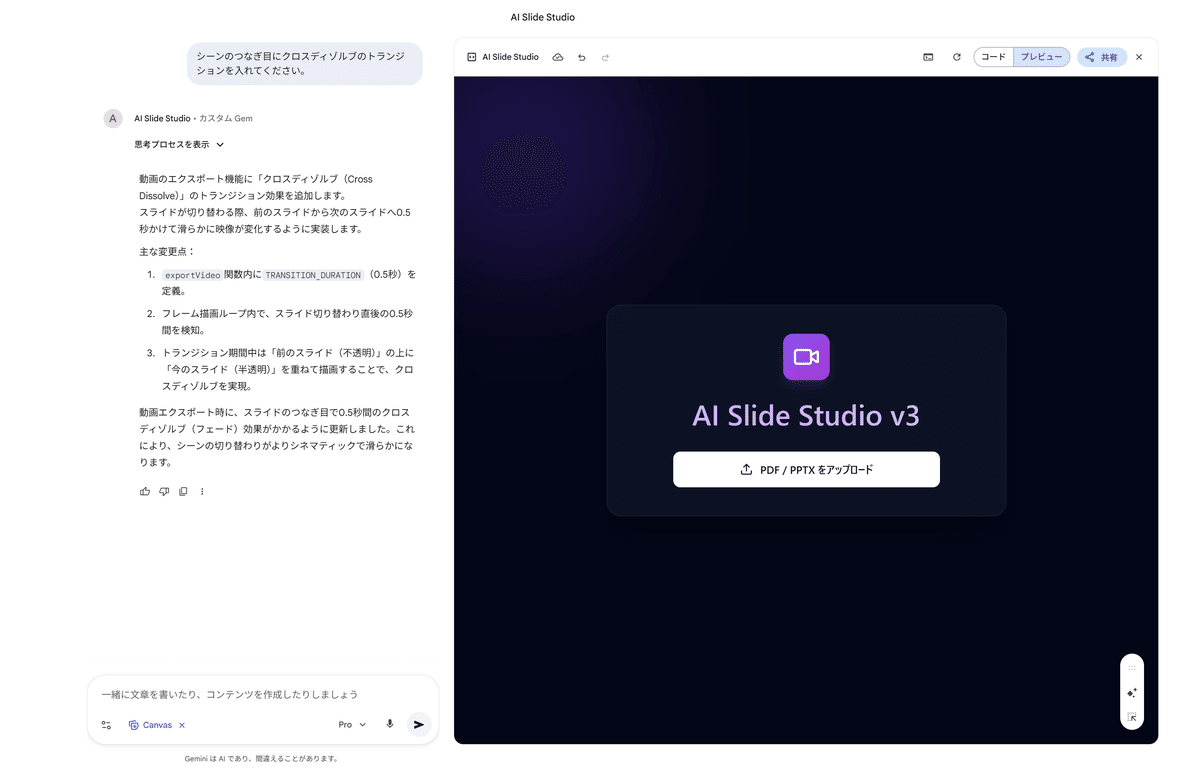Undo the last canvas change
Screen dimensions: 1200x769
(582, 57)
